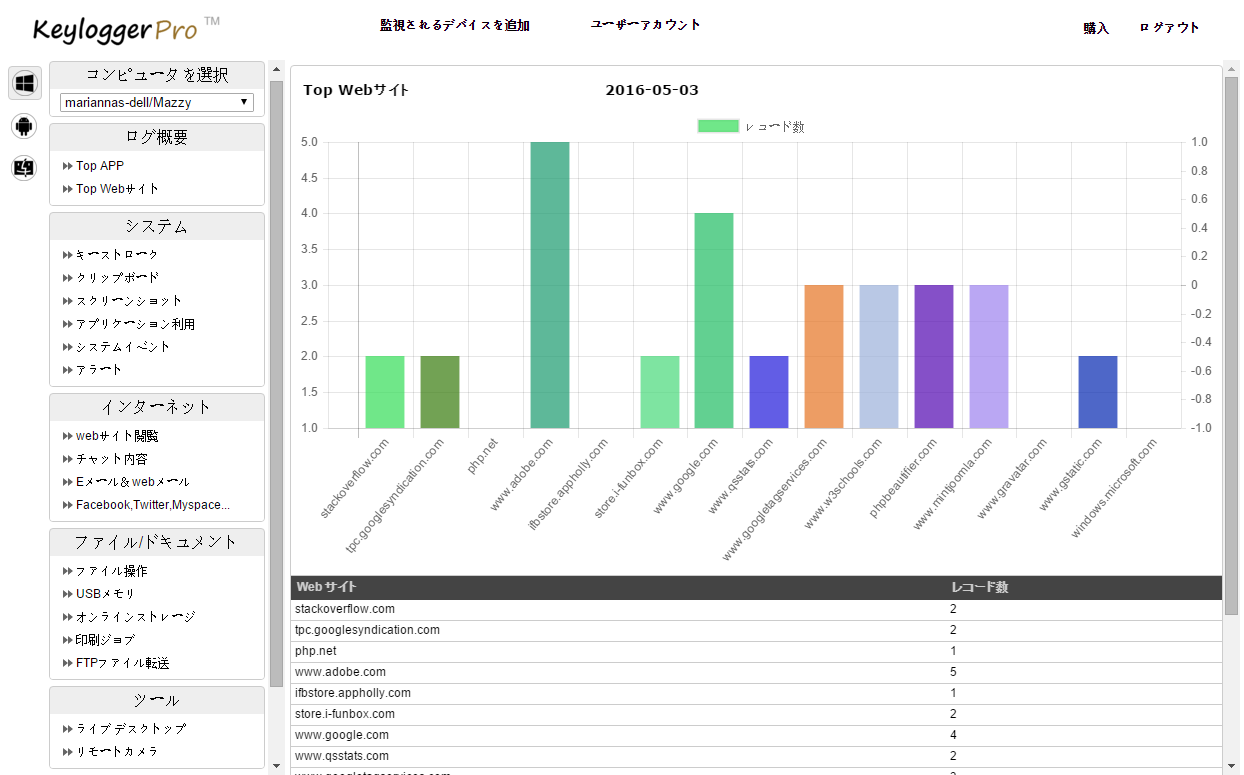
Task: Select tpc.googlesyndication.com table row text
Action: click(367, 630)
